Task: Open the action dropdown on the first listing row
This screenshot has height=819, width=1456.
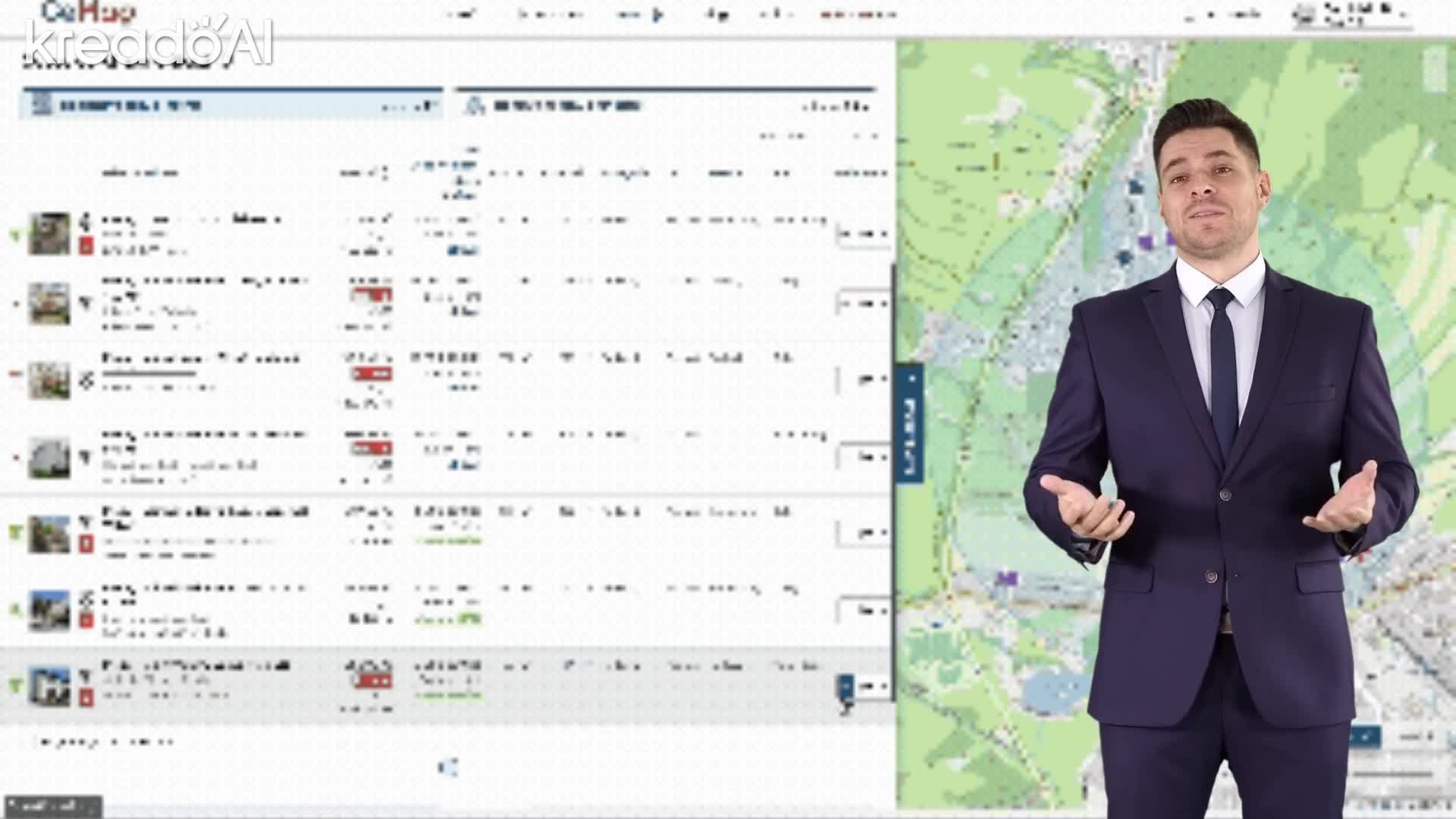Action: pos(863,234)
